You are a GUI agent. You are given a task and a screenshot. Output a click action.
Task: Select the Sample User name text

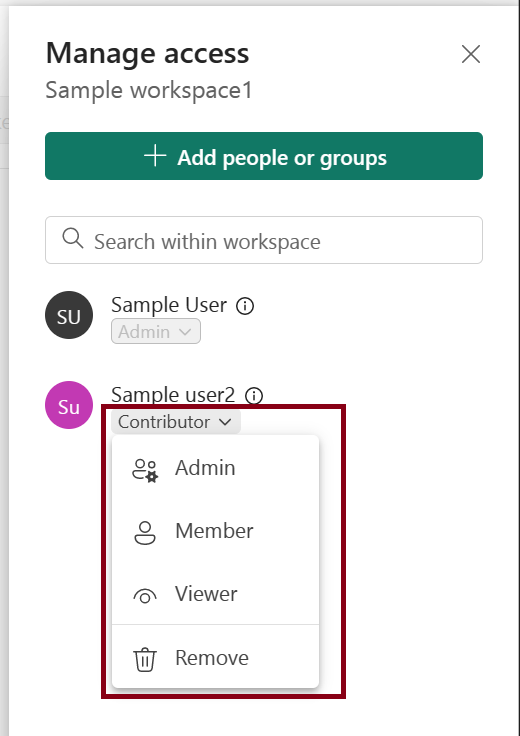[x=169, y=305]
